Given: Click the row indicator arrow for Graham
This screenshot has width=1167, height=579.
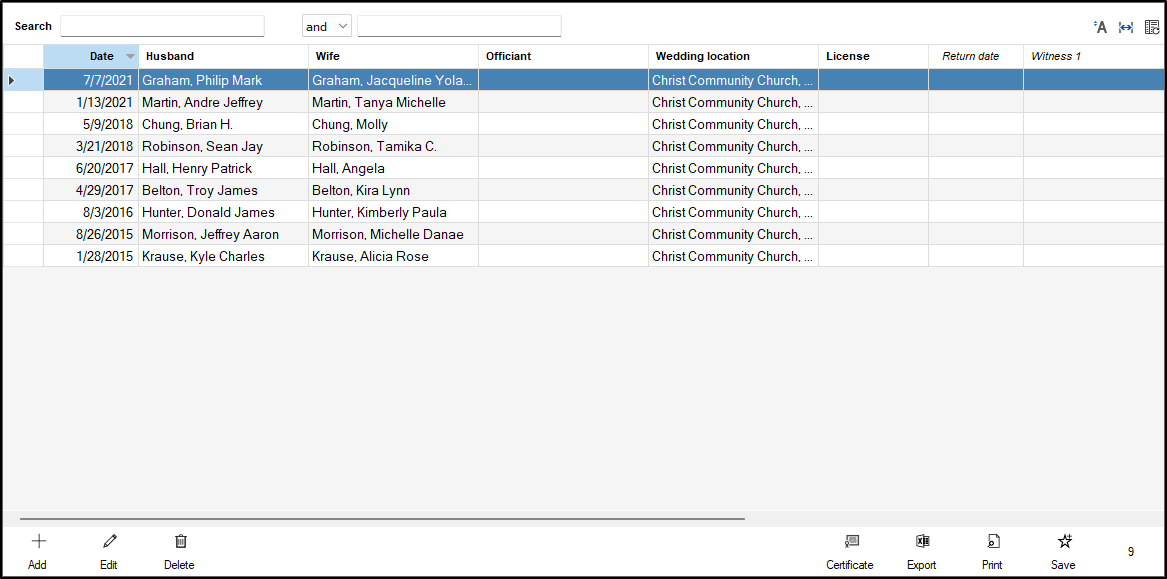Looking at the screenshot, I should pyautogui.click(x=11, y=80).
